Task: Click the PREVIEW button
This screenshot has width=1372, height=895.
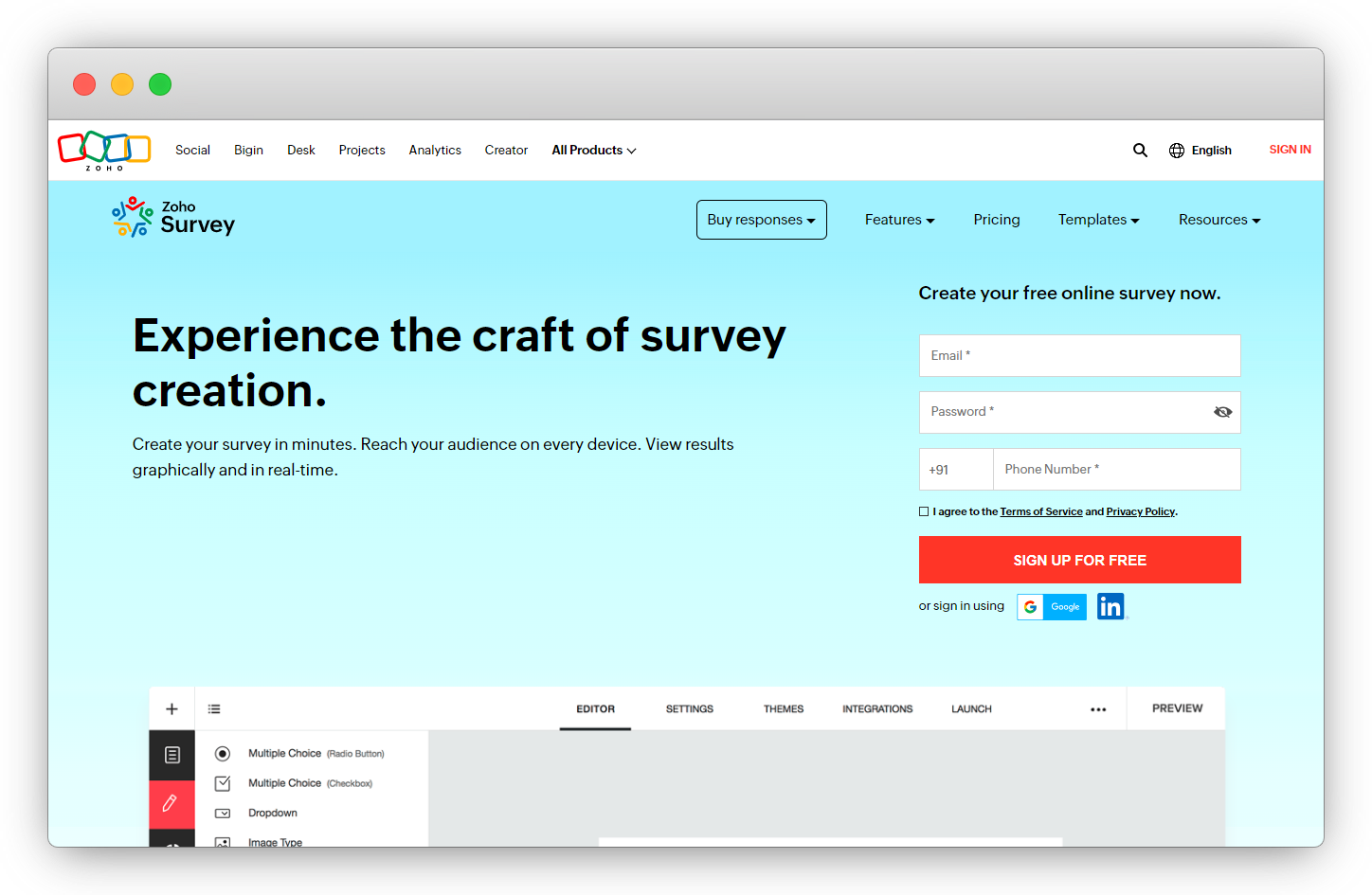Action: tap(1177, 708)
